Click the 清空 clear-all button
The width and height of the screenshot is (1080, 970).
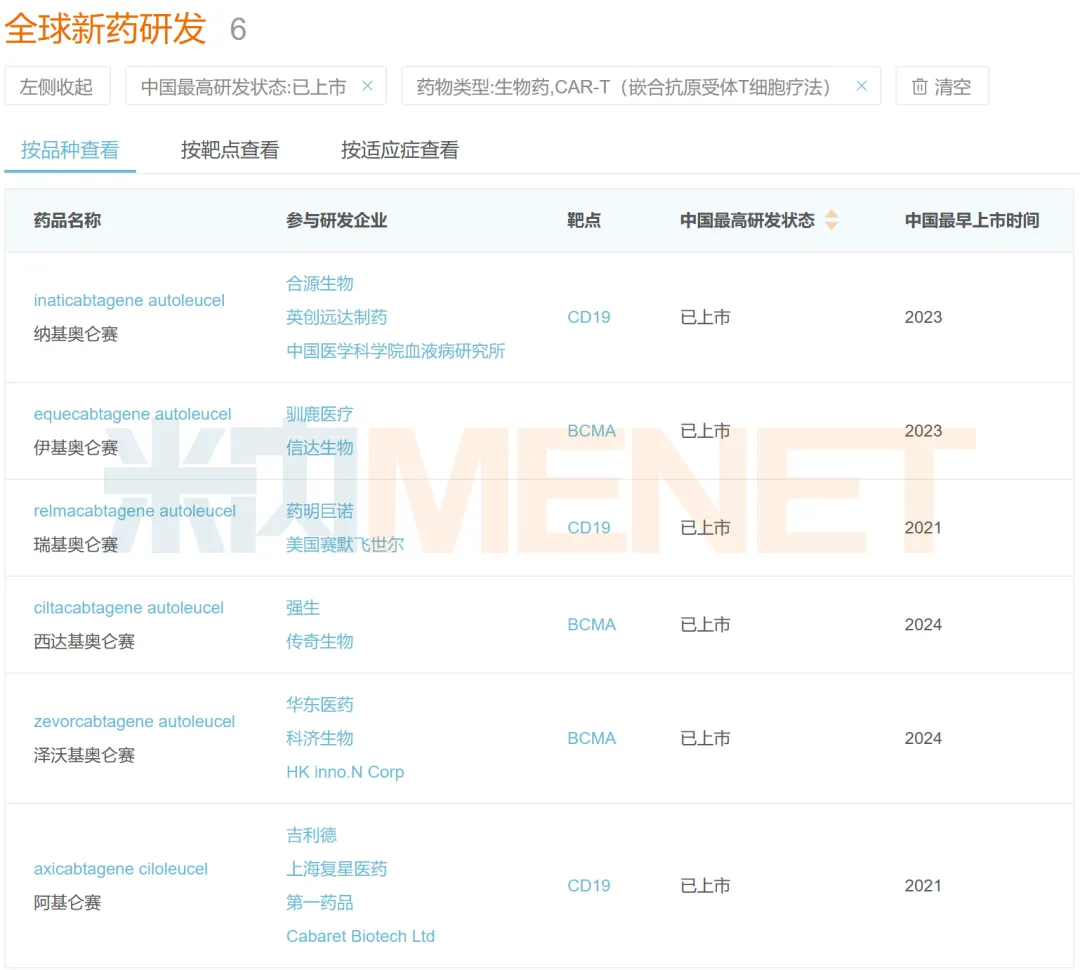click(x=941, y=87)
